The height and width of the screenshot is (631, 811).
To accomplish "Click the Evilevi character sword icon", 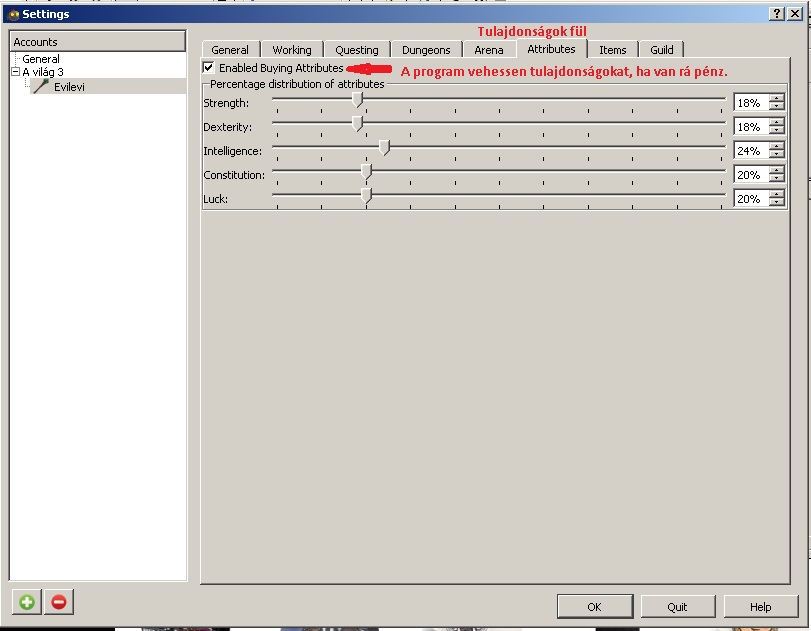I will pyautogui.click(x=41, y=87).
